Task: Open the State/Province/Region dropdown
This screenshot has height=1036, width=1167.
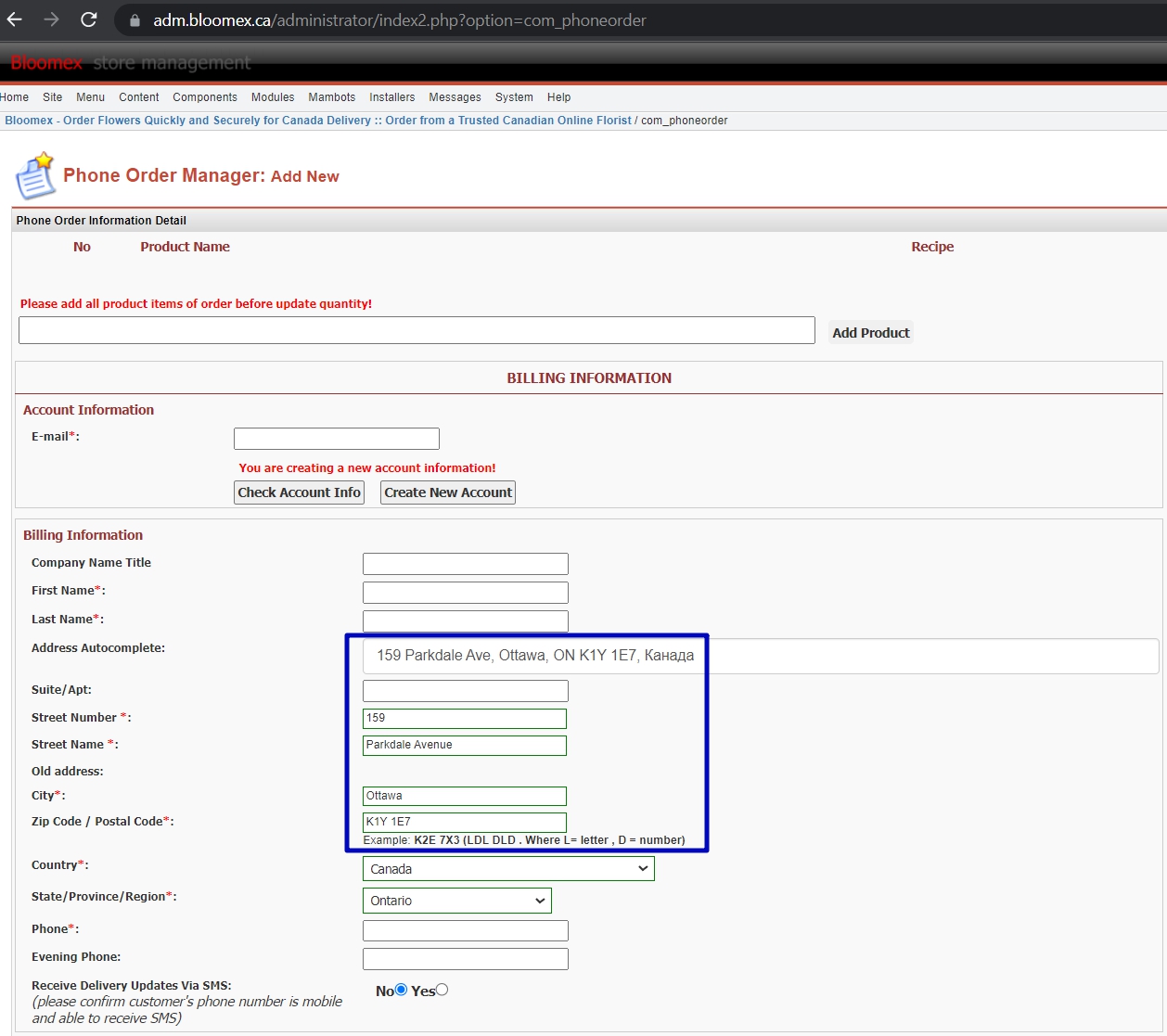Action: point(457,901)
